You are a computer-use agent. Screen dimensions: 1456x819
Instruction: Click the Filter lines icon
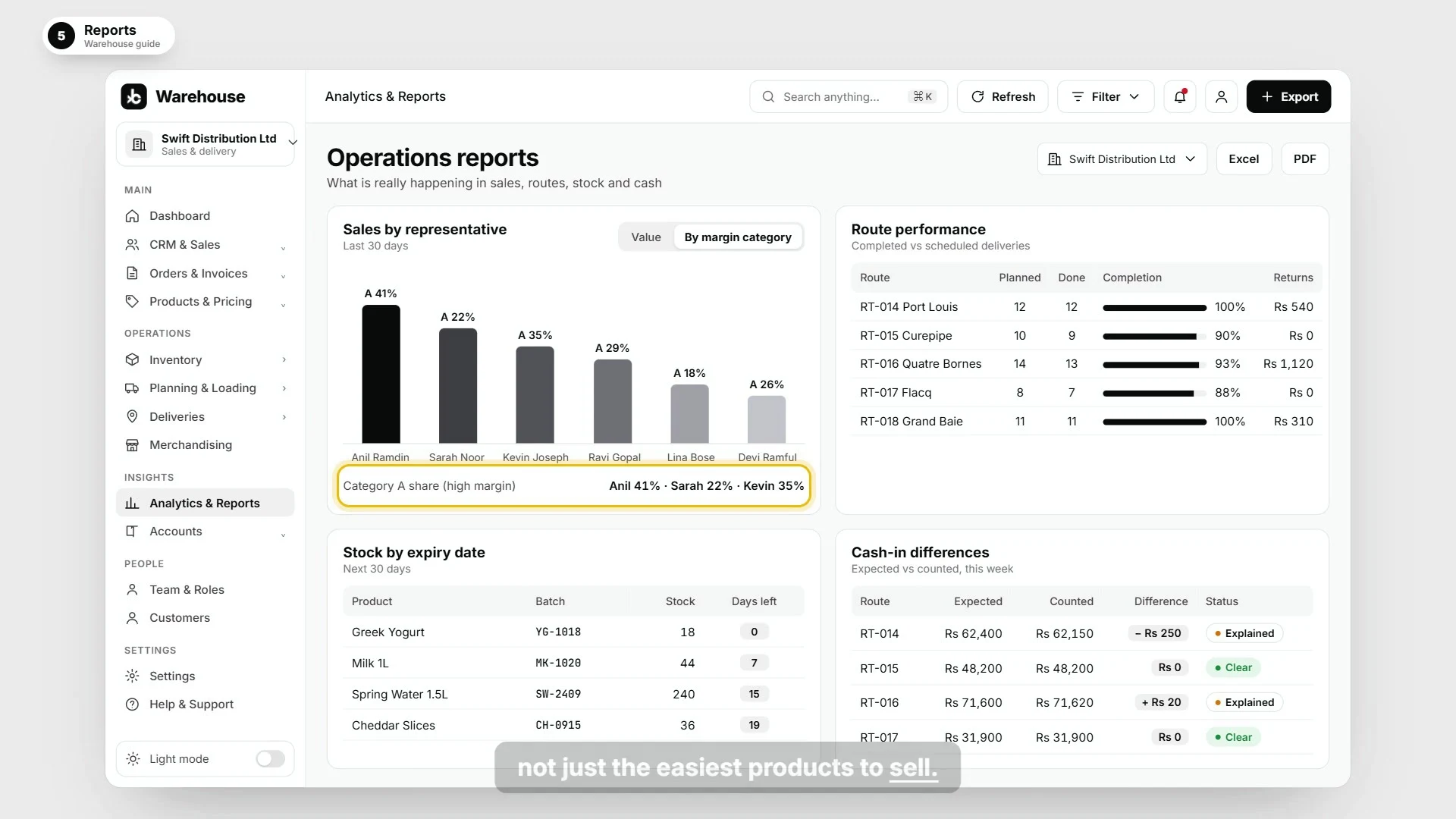coord(1077,96)
